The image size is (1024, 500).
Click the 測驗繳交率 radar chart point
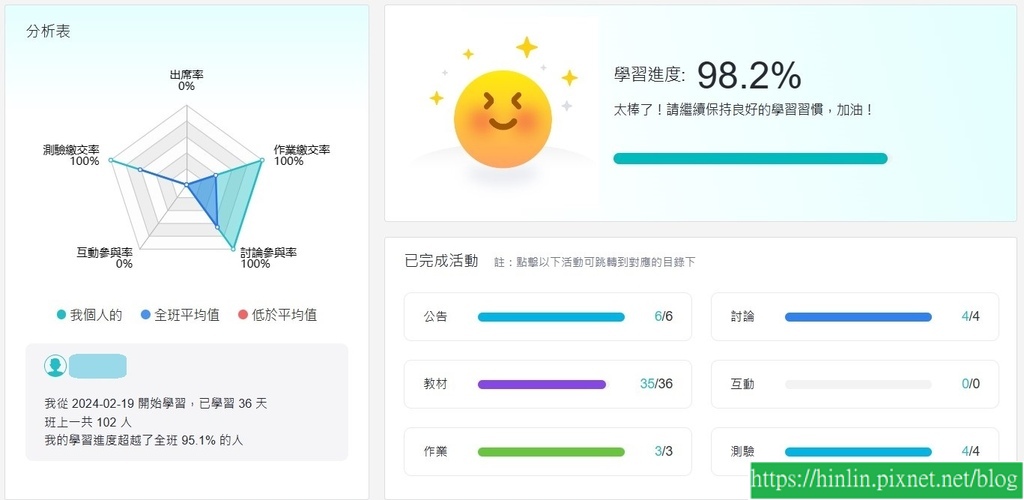[110, 160]
